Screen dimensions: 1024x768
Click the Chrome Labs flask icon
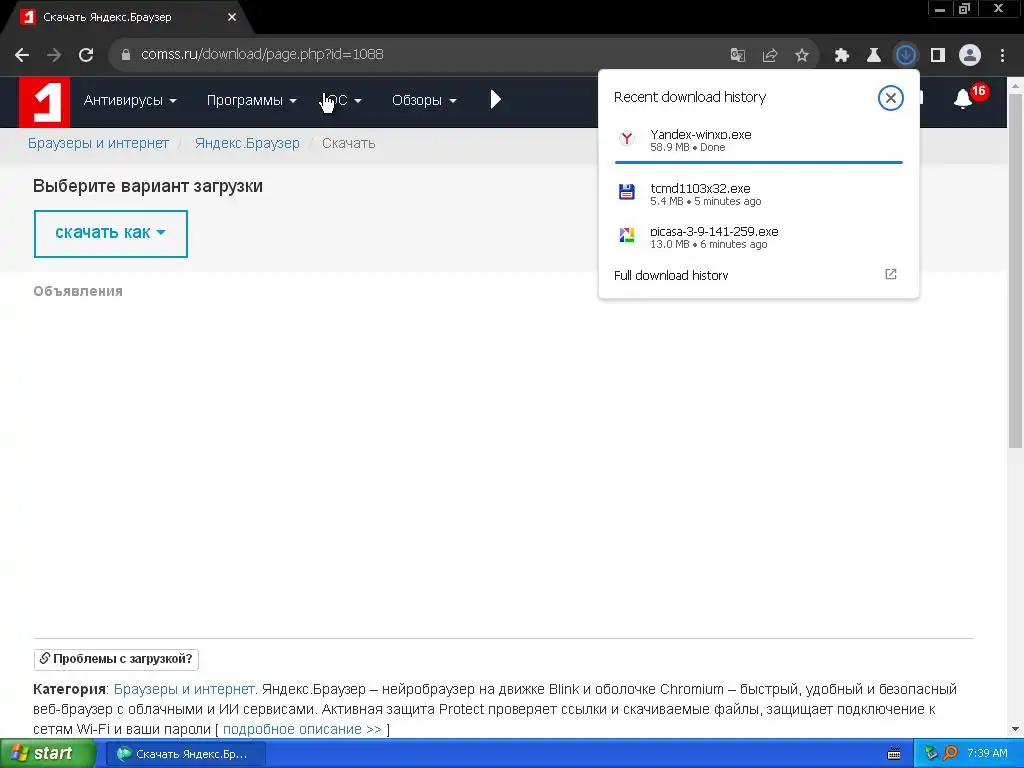(873, 55)
